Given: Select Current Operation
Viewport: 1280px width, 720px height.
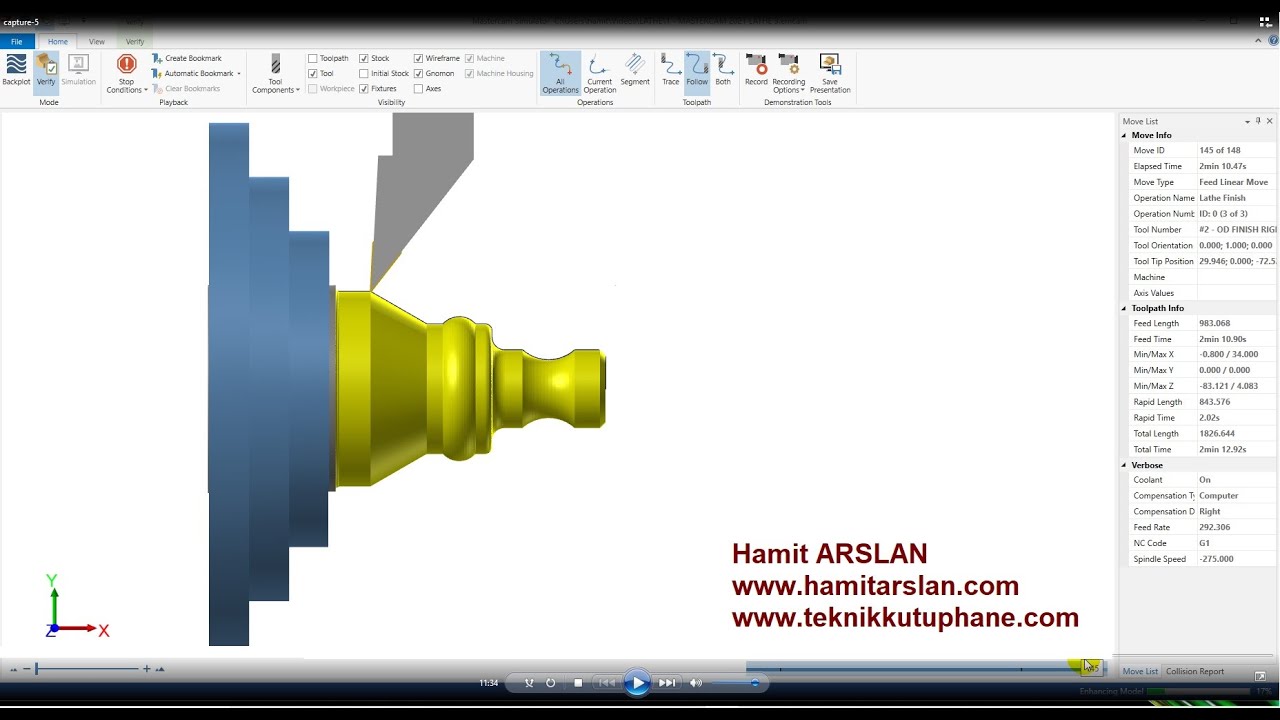Looking at the screenshot, I should (x=599, y=74).
